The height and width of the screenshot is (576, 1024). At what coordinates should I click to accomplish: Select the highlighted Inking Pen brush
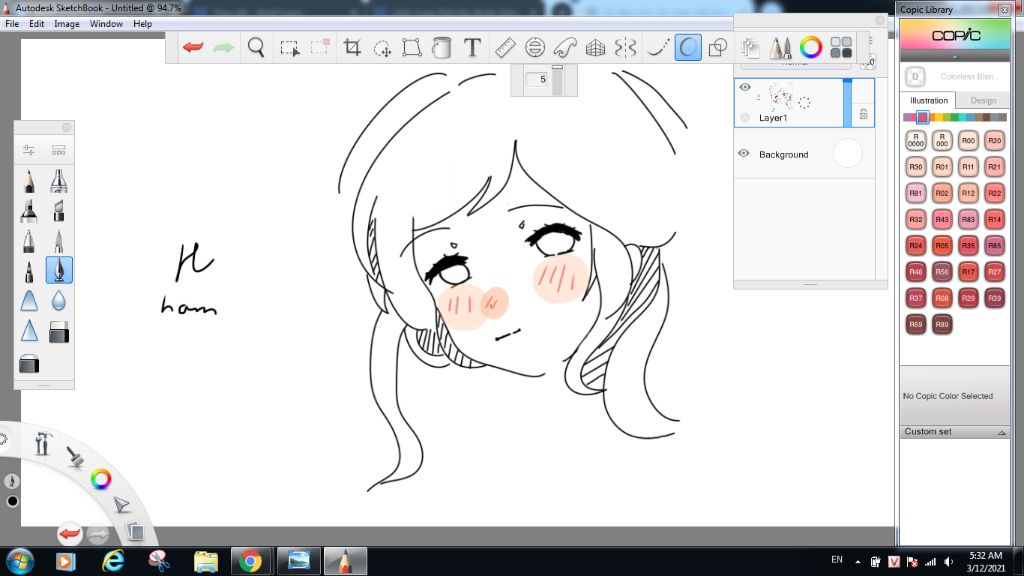(x=59, y=270)
